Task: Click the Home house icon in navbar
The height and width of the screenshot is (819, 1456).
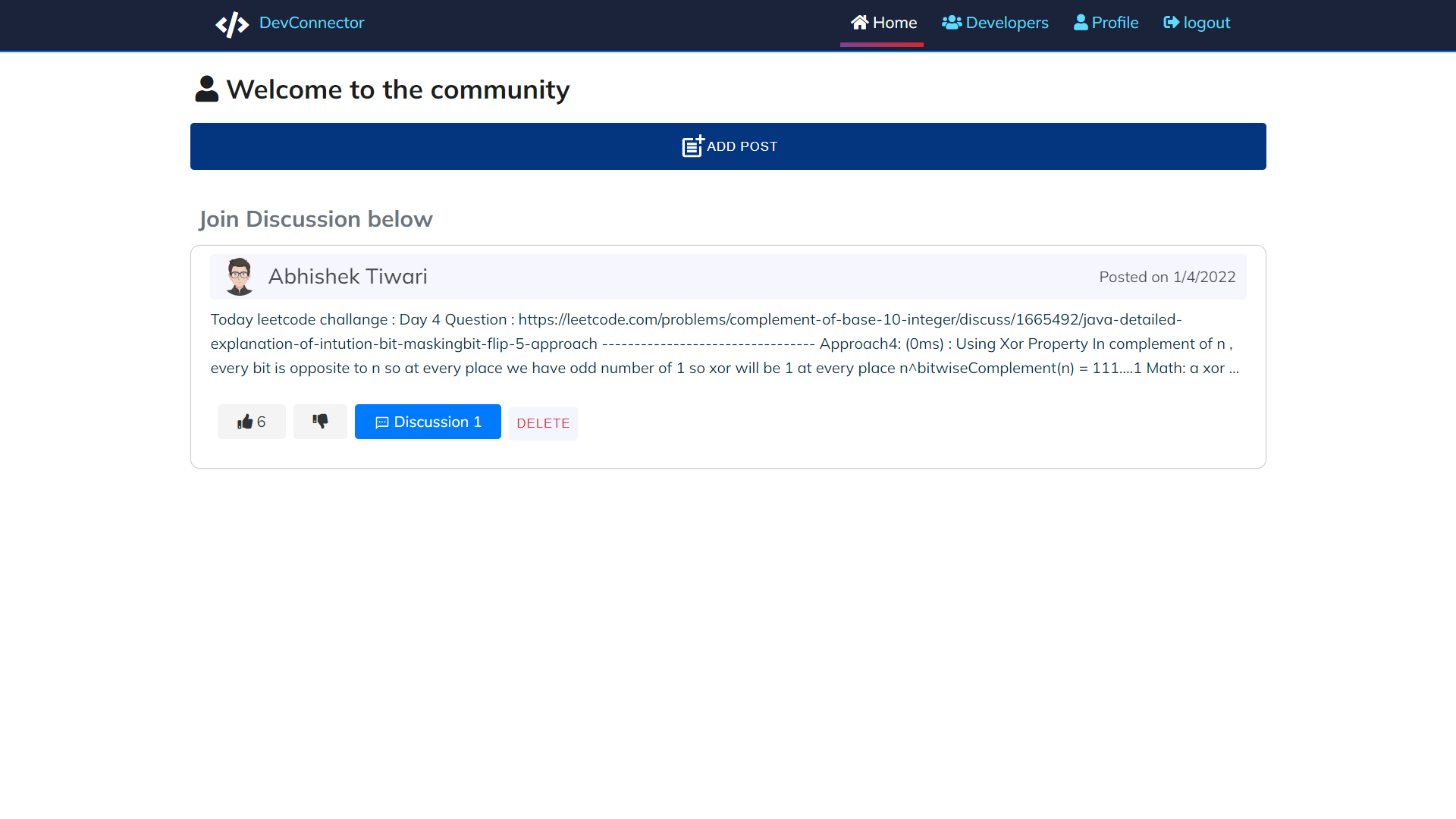Action: pyautogui.click(x=859, y=23)
